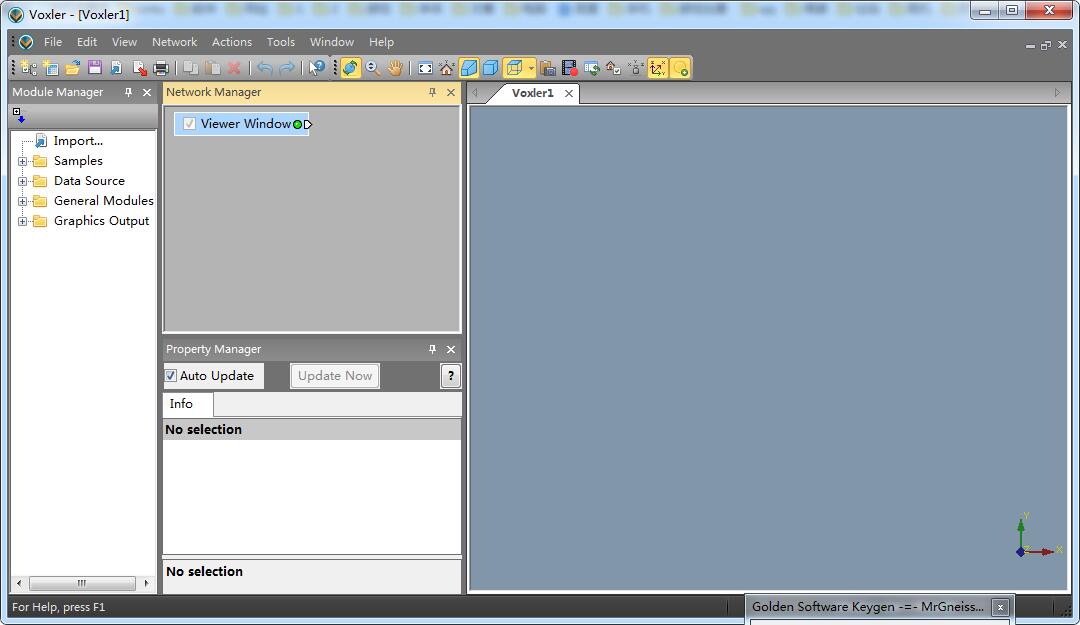Click the Home view house icon
Viewport: 1080px width, 625px height.
click(x=447, y=68)
